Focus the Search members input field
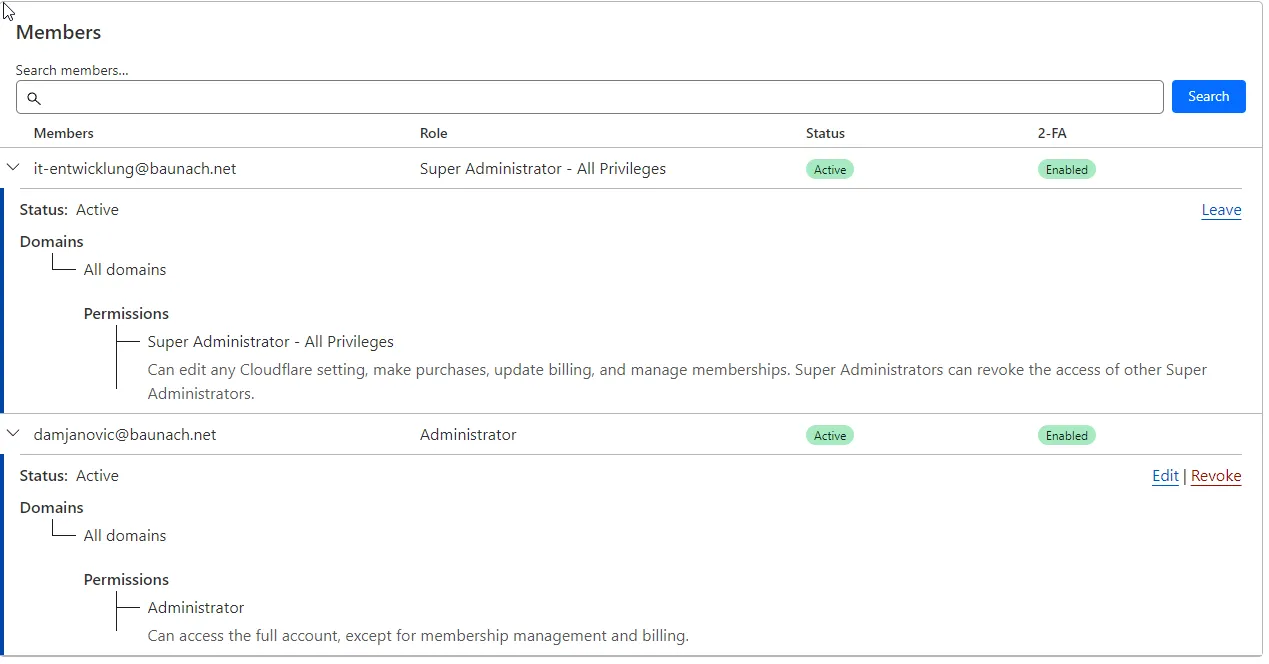The width and height of the screenshot is (1269, 664). pos(600,98)
